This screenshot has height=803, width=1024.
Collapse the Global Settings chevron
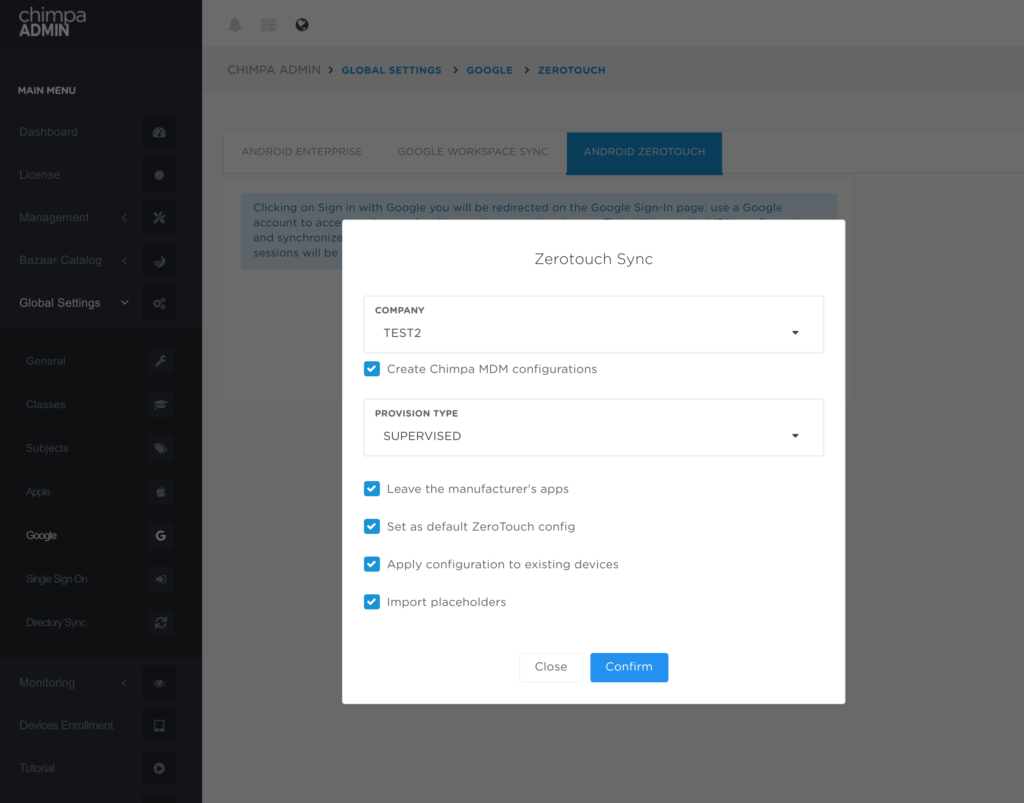click(125, 303)
